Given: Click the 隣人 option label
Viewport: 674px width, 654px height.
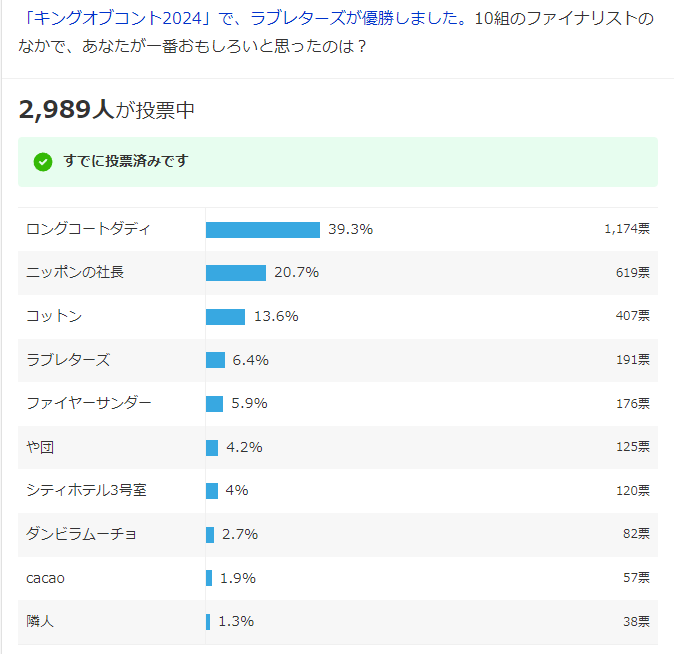Looking at the screenshot, I should click(40, 621).
